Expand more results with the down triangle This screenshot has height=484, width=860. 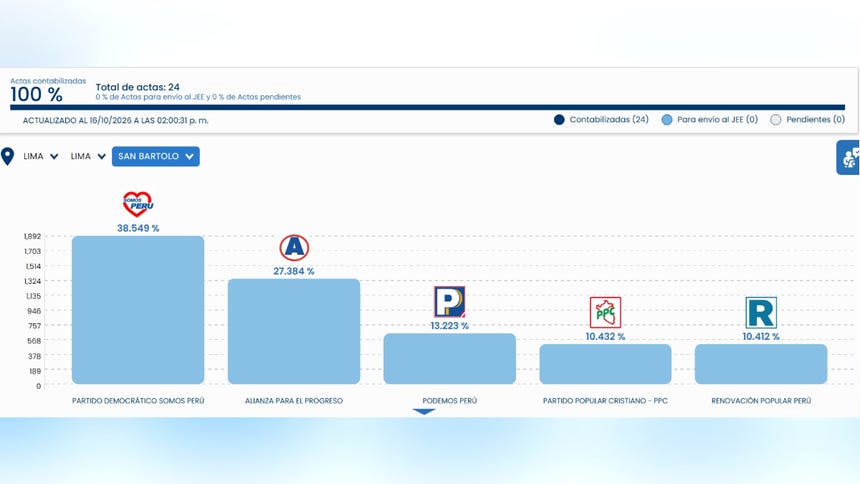(424, 411)
